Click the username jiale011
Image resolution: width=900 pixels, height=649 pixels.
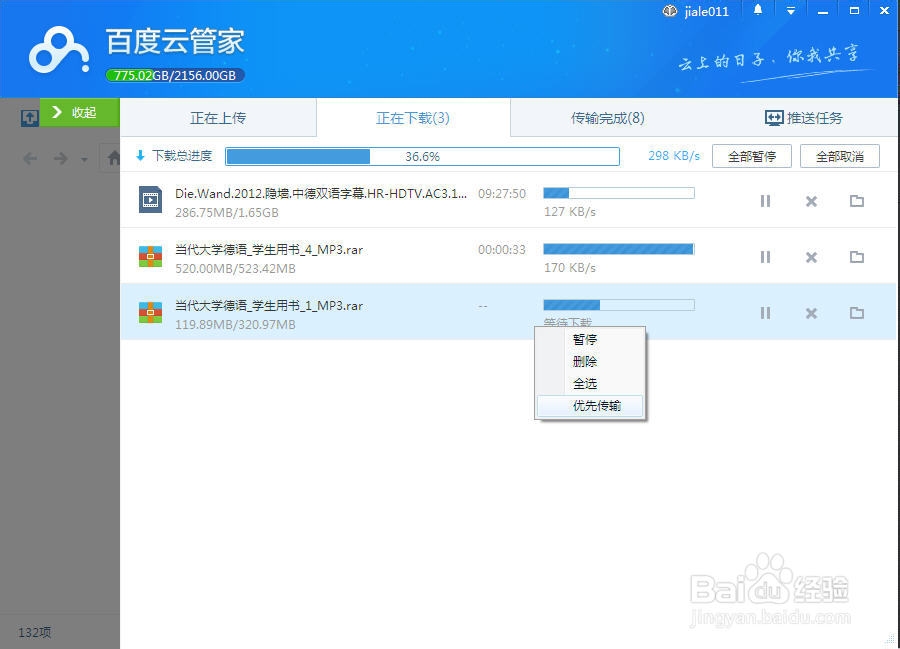707,11
